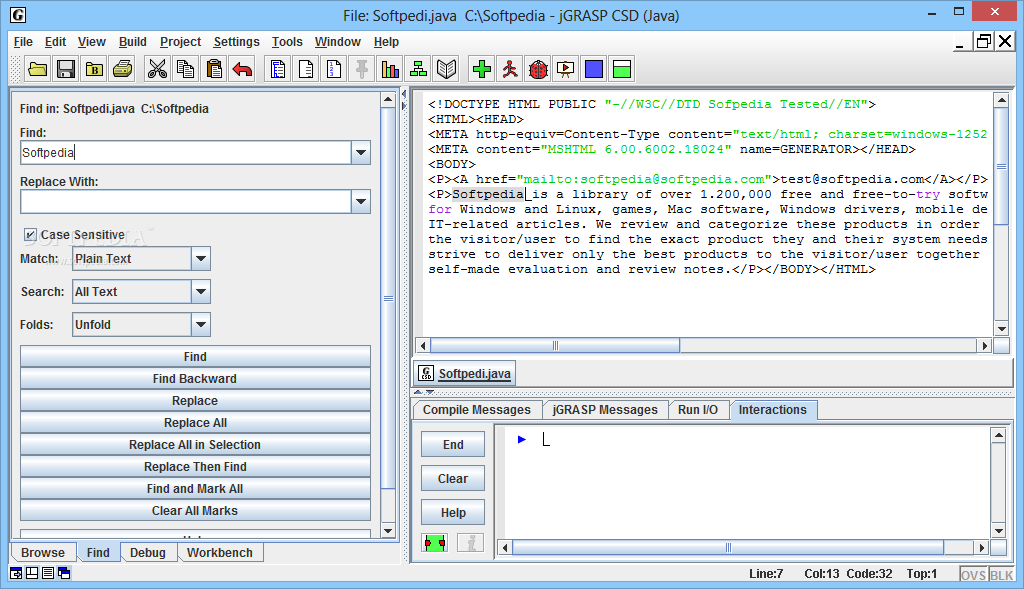Click the Find button
Image resolution: width=1024 pixels, height=589 pixels.
[x=195, y=357]
